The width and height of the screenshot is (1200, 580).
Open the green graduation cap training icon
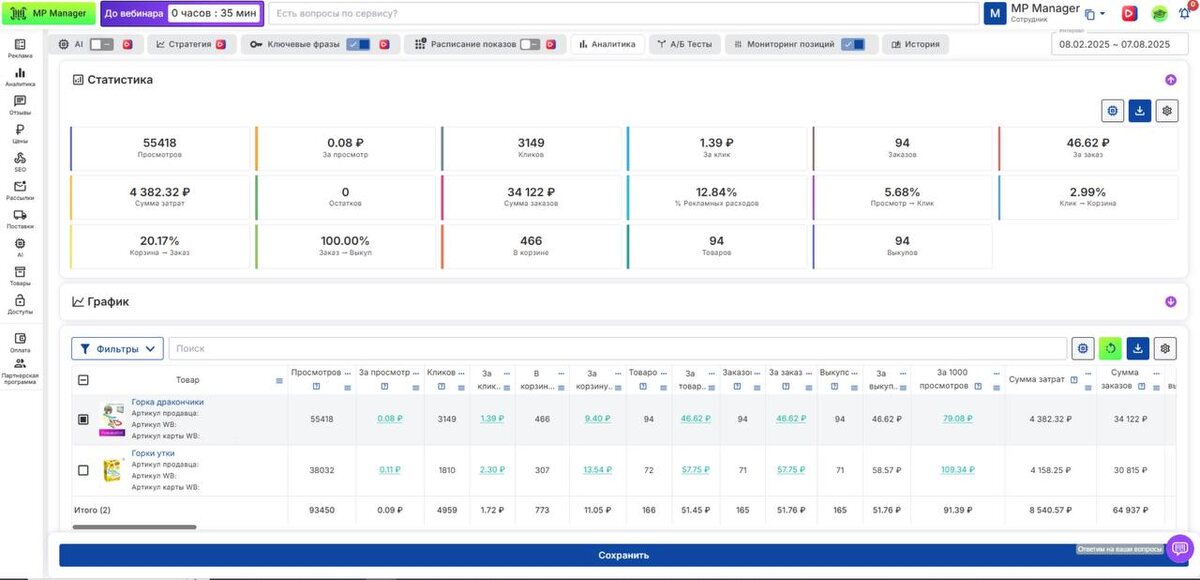[1159, 14]
